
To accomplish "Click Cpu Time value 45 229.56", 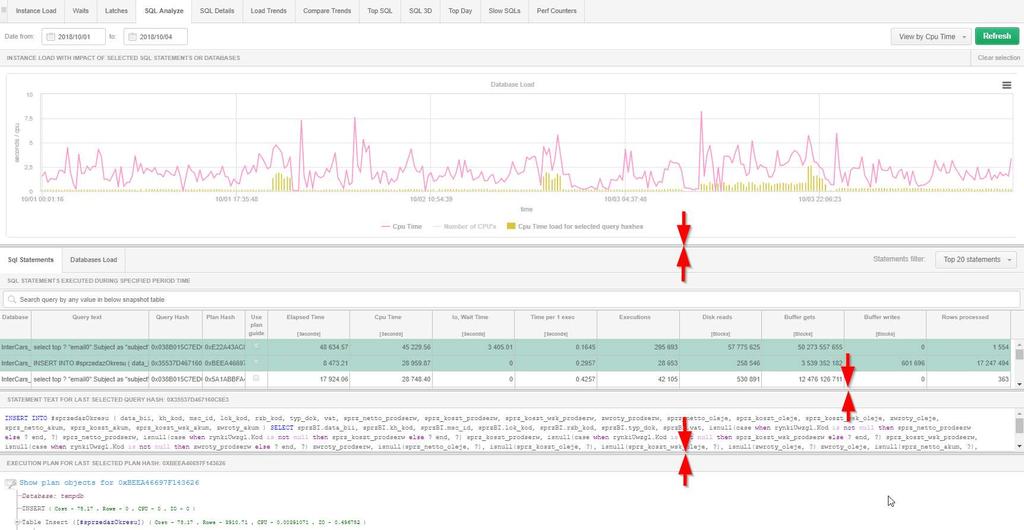I will [416, 347].
